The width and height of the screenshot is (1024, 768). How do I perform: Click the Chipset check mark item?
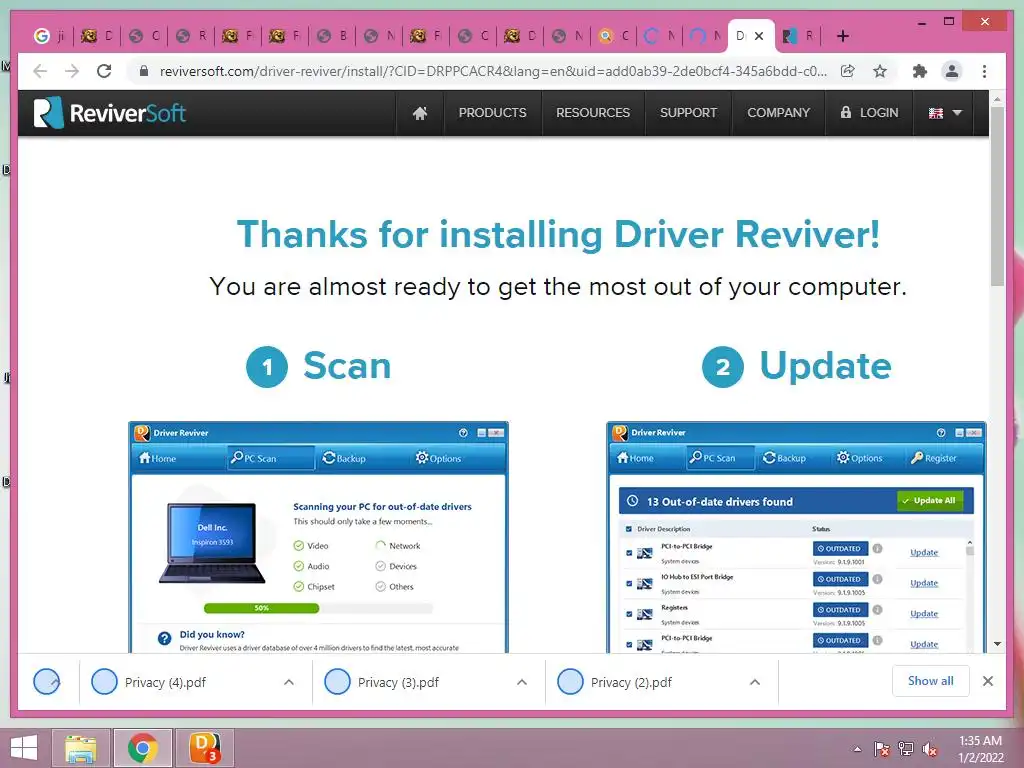(313, 586)
